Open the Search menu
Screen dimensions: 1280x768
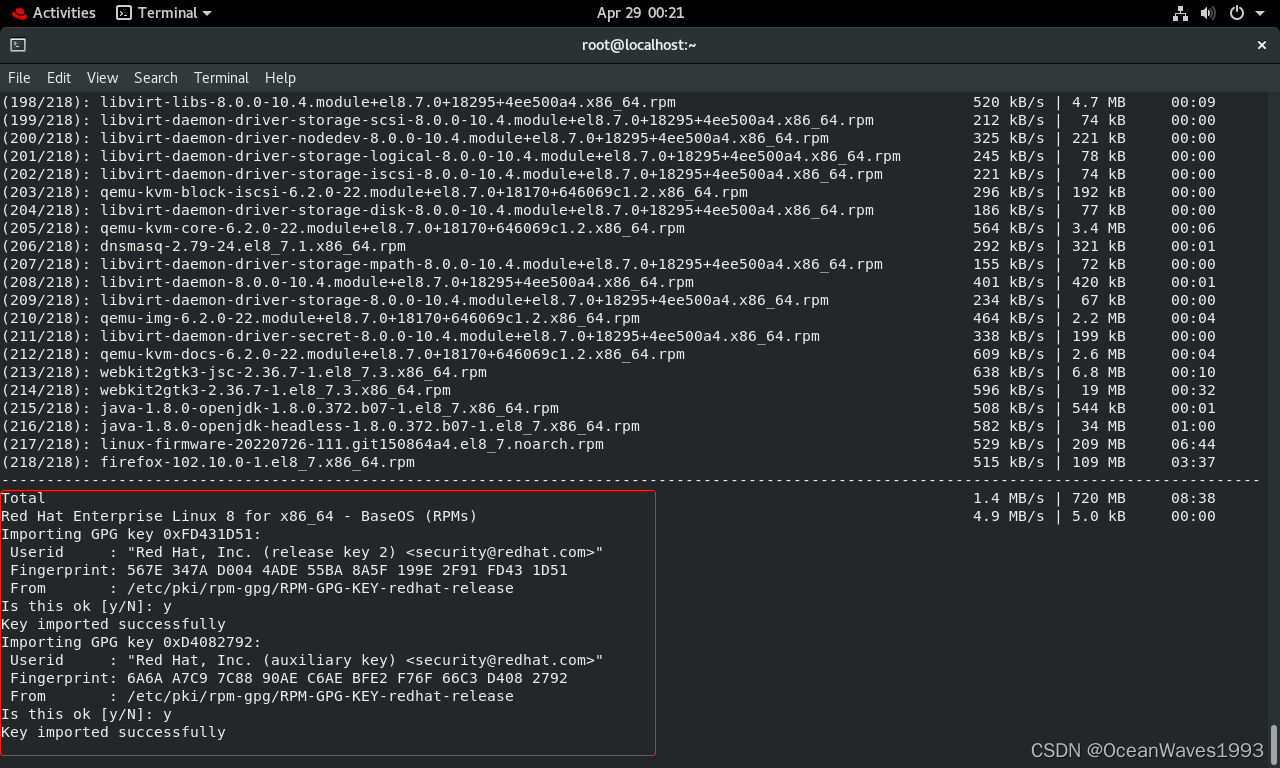156,78
